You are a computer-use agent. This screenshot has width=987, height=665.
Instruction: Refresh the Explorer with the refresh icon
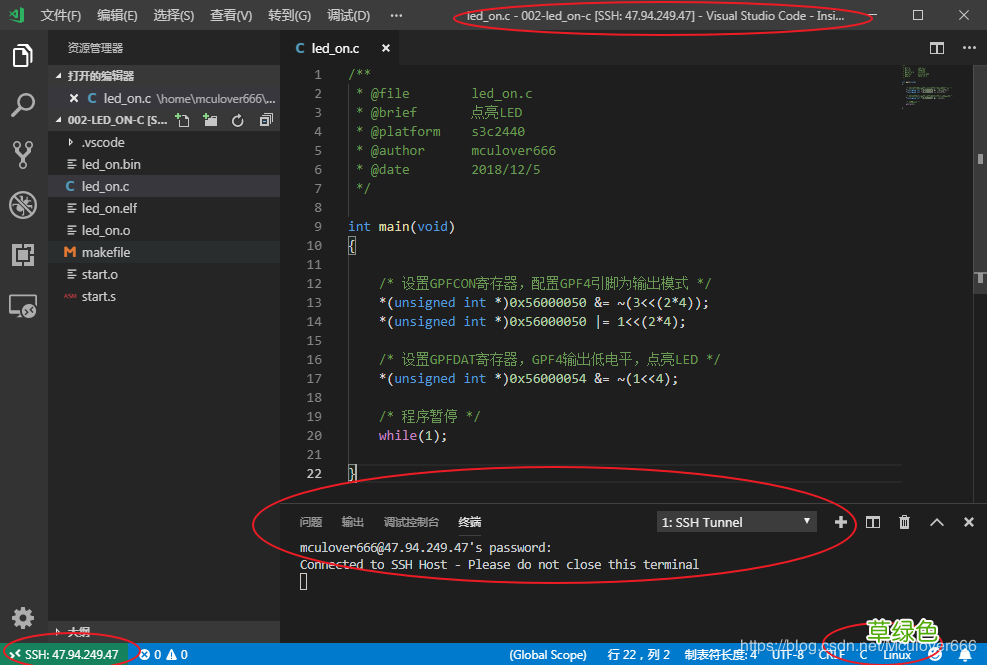click(238, 119)
